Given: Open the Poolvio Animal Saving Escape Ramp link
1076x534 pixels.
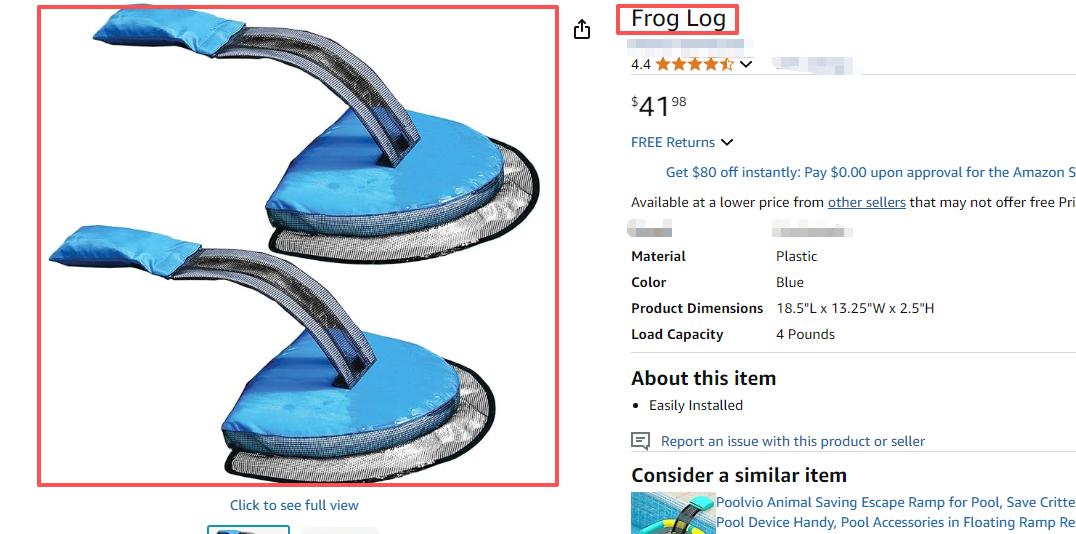Looking at the screenshot, I should tap(895, 503).
